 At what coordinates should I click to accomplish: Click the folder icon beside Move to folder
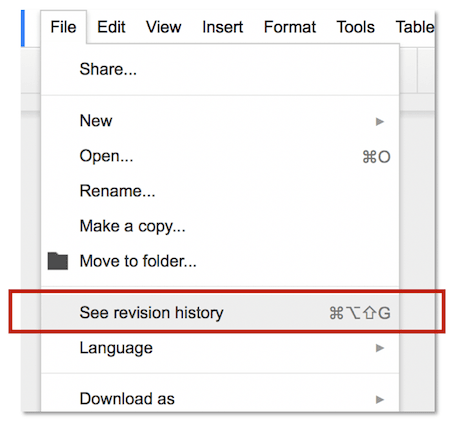point(58,261)
